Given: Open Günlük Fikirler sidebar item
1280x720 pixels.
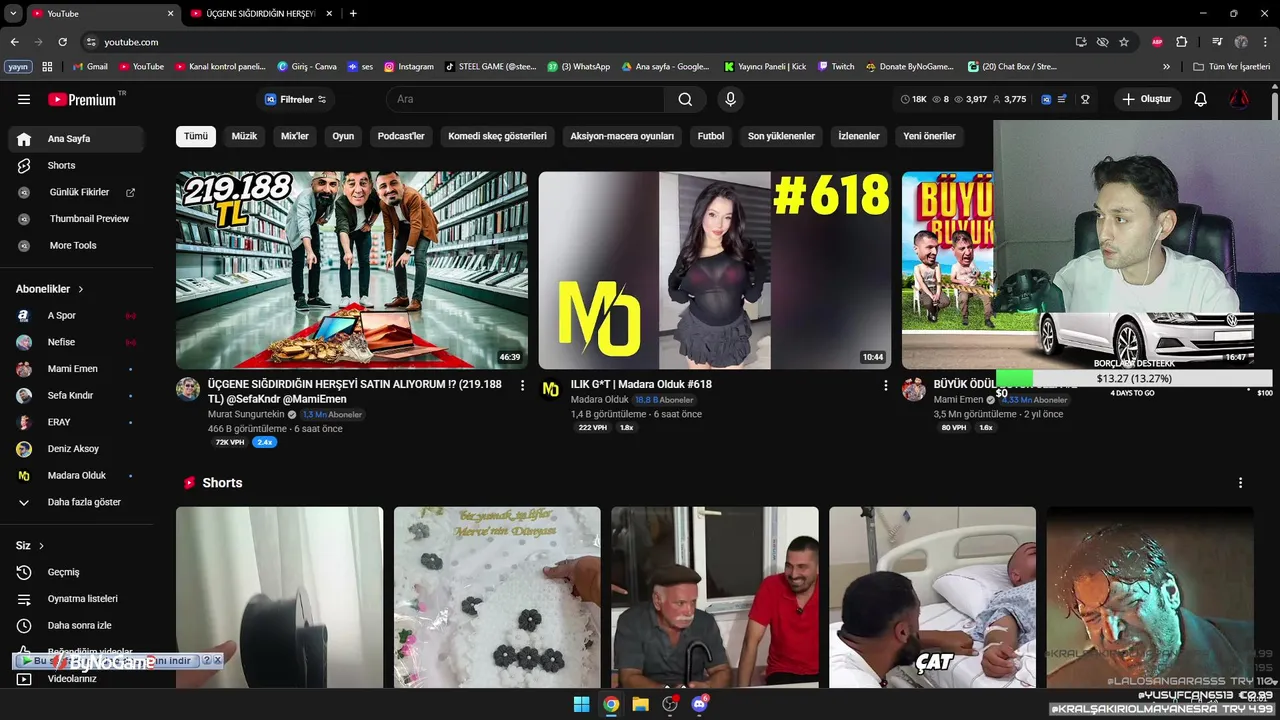Looking at the screenshot, I should pyautogui.click(x=76, y=192).
